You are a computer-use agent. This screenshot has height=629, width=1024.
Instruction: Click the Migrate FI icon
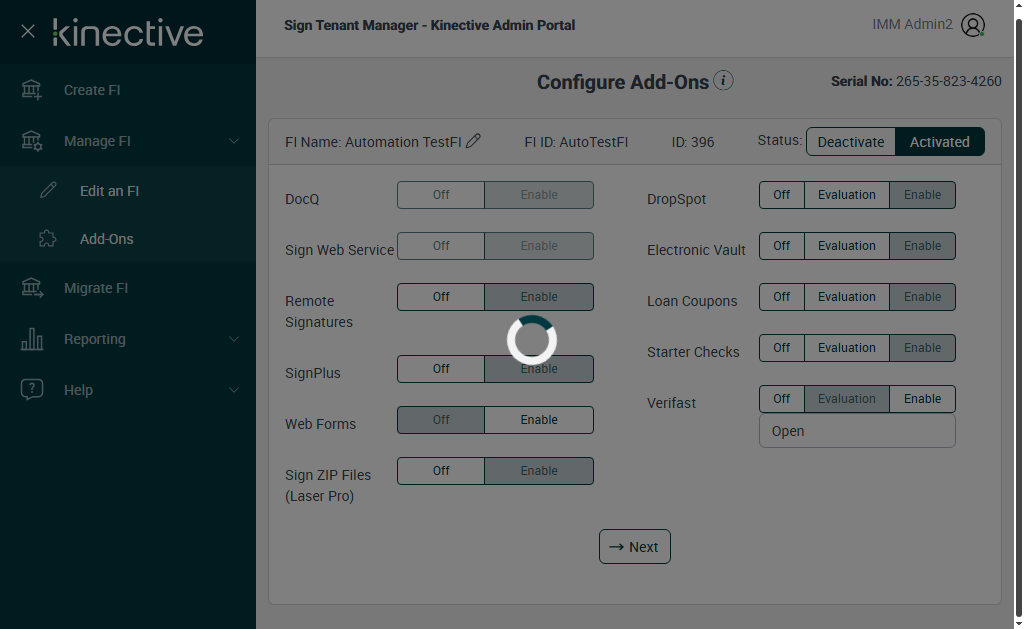(x=31, y=287)
